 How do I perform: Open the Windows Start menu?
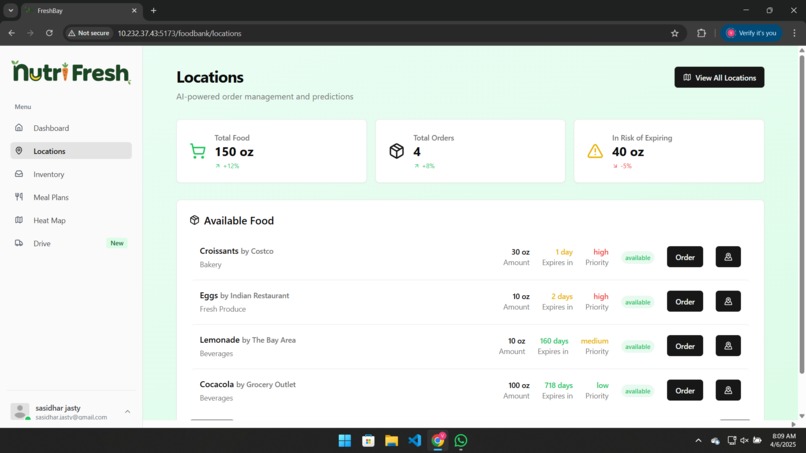344,441
